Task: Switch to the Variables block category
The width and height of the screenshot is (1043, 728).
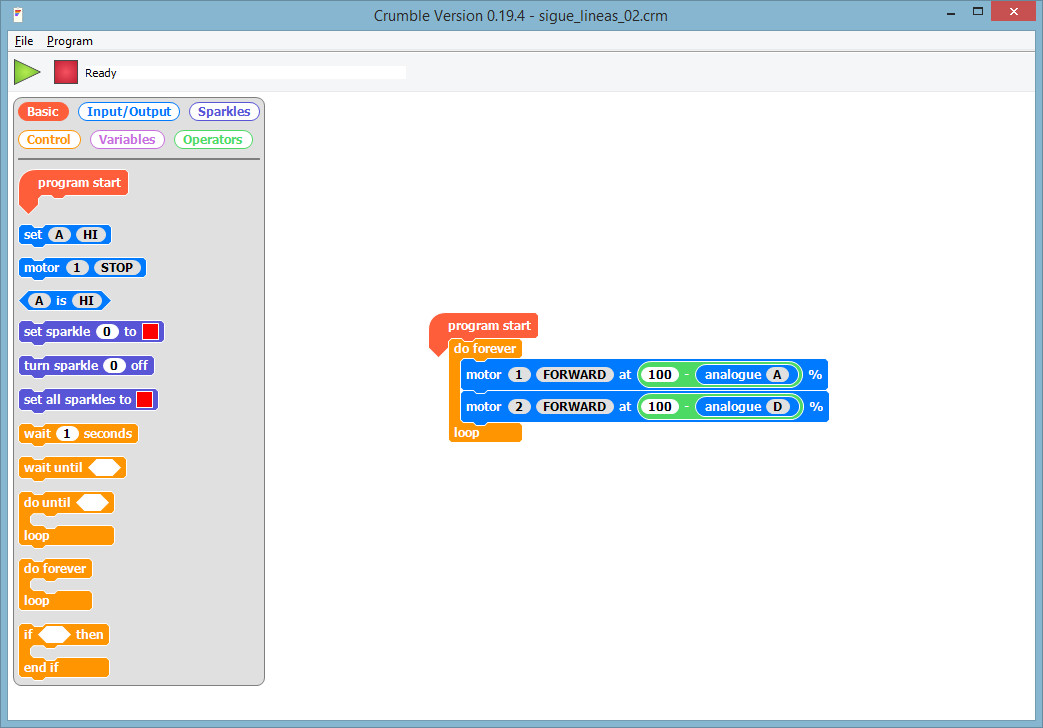Action: tap(127, 140)
